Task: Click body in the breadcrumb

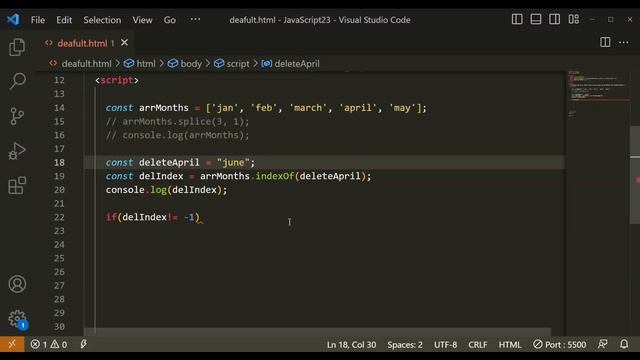Action: pyautogui.click(x=191, y=64)
